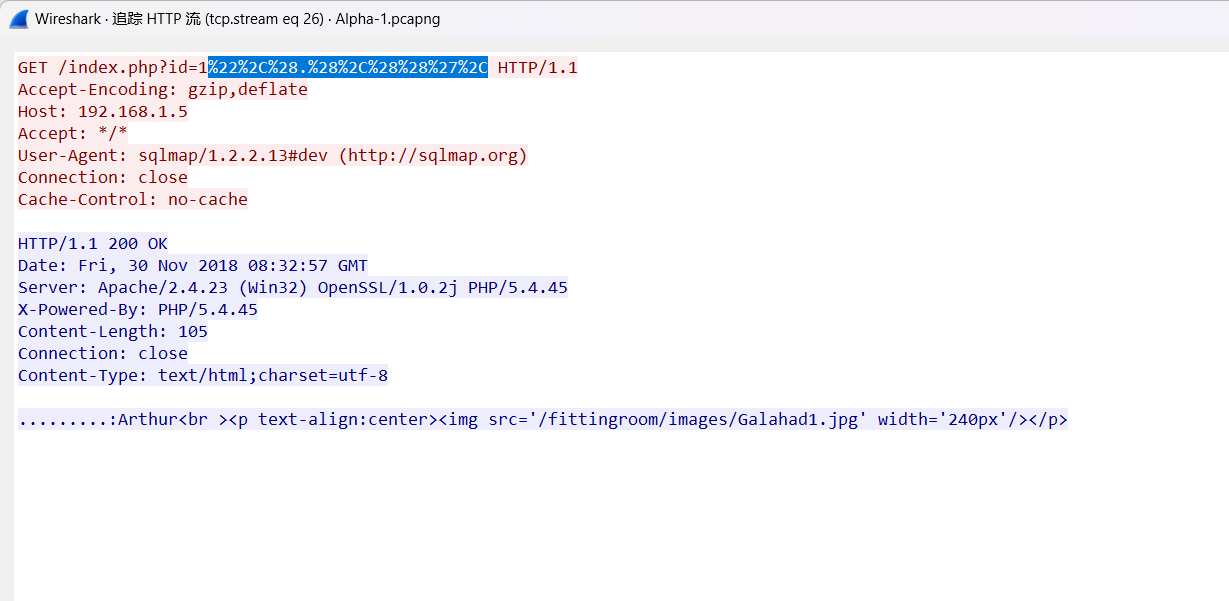Click the Date: Fri, 30 Nov 2018 line
Image resolution: width=1229 pixels, height=601 pixels.
[x=193, y=266]
